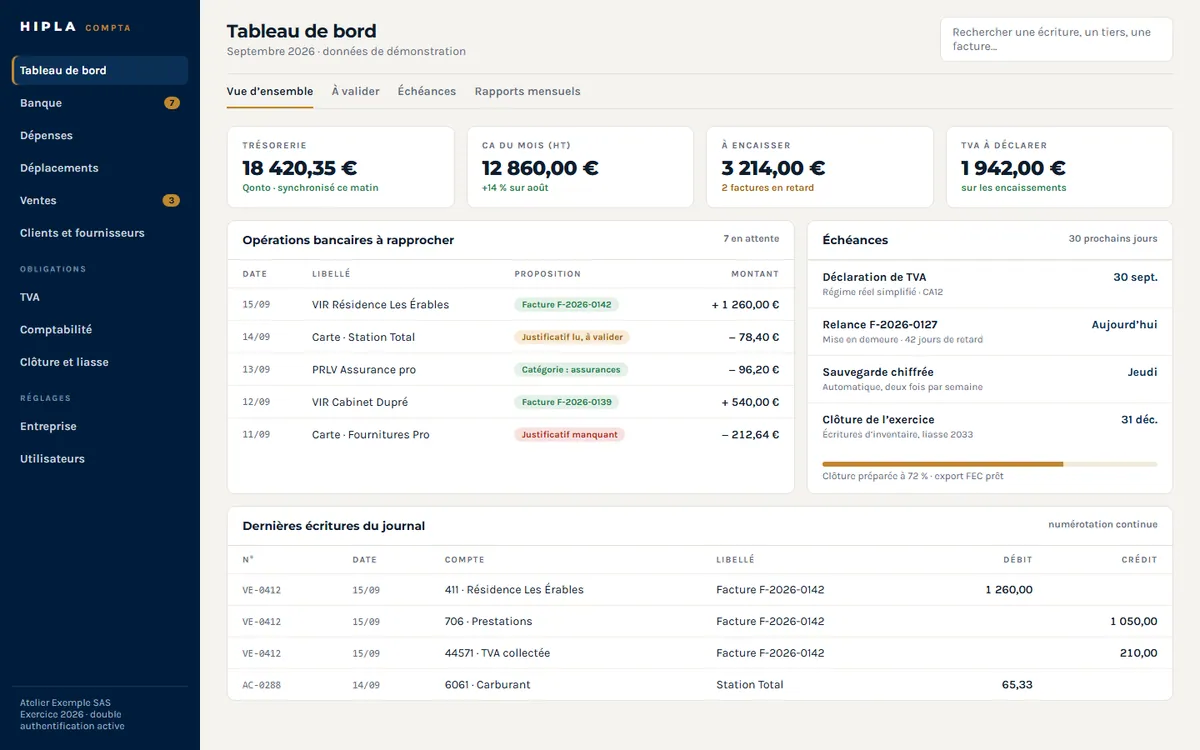Open the TVA à déclarer card
The height and width of the screenshot is (750, 1200).
pos(1059,167)
